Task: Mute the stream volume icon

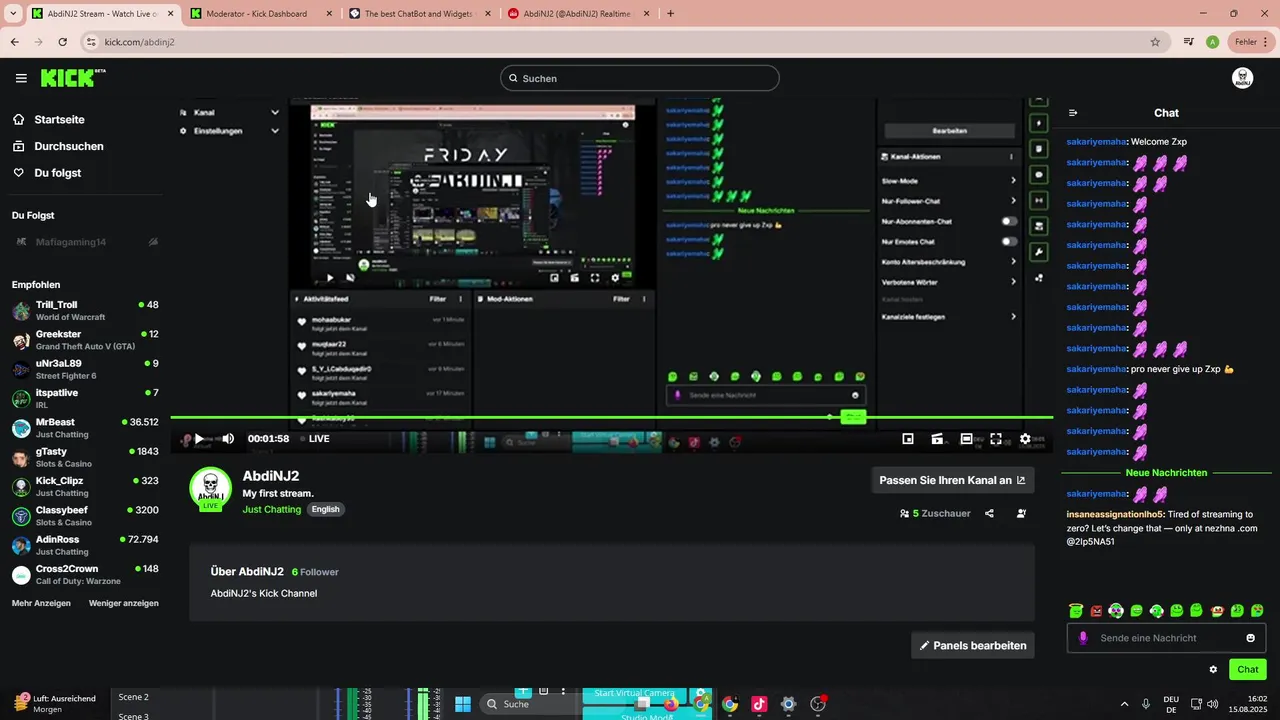Action: pos(228,439)
